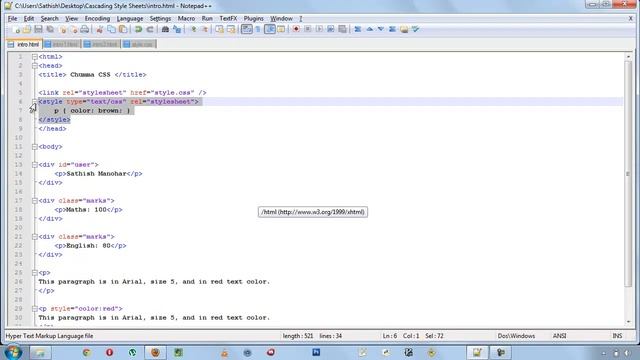Collapse the <style> block fold marker
The width and height of the screenshot is (640, 360).
click(35, 102)
